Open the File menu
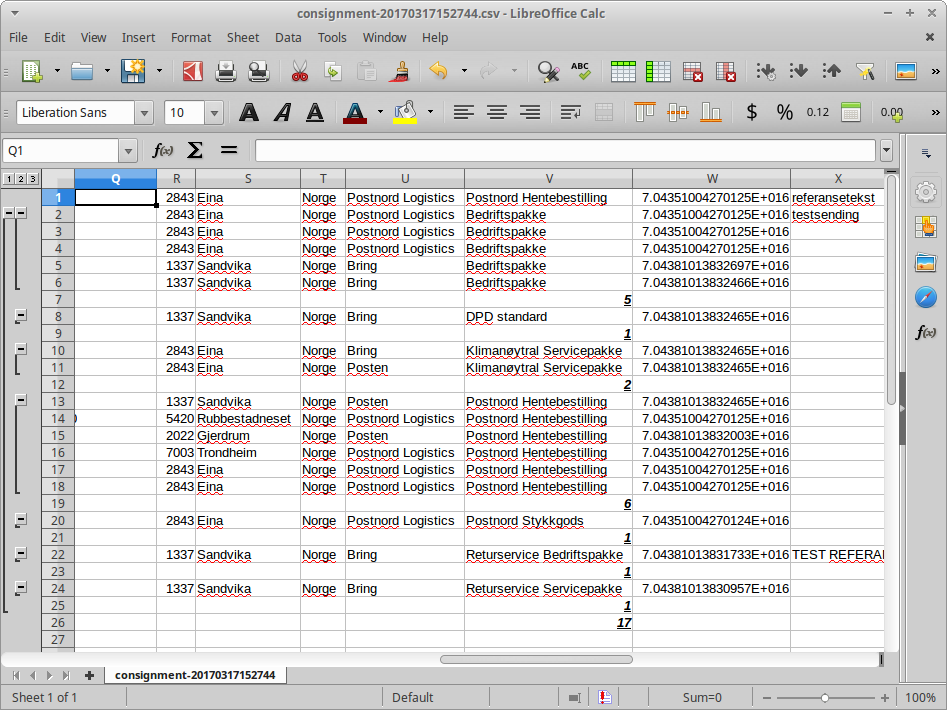This screenshot has height=710, width=947. point(18,37)
